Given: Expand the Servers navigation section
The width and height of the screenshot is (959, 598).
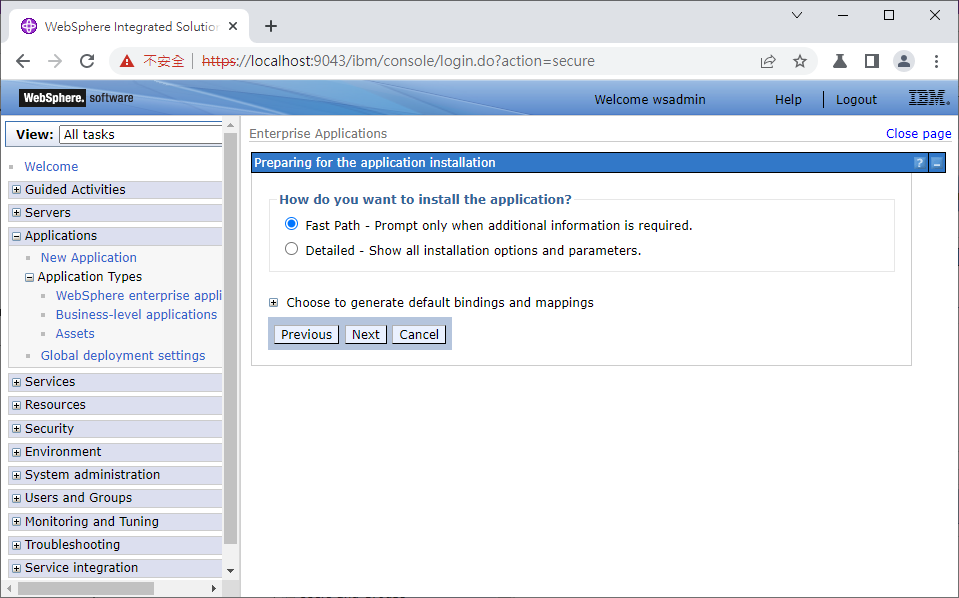Looking at the screenshot, I should tap(17, 213).
